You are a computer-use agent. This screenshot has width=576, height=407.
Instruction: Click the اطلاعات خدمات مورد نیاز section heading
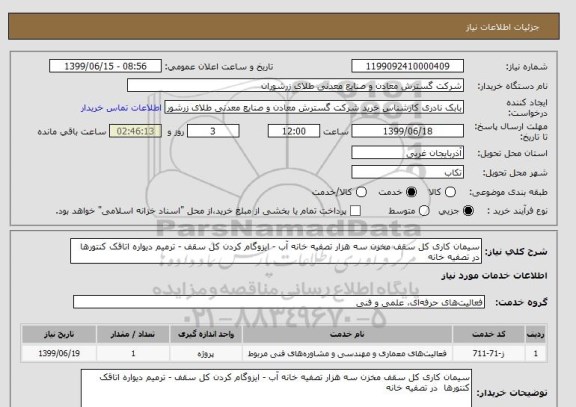[494, 276]
